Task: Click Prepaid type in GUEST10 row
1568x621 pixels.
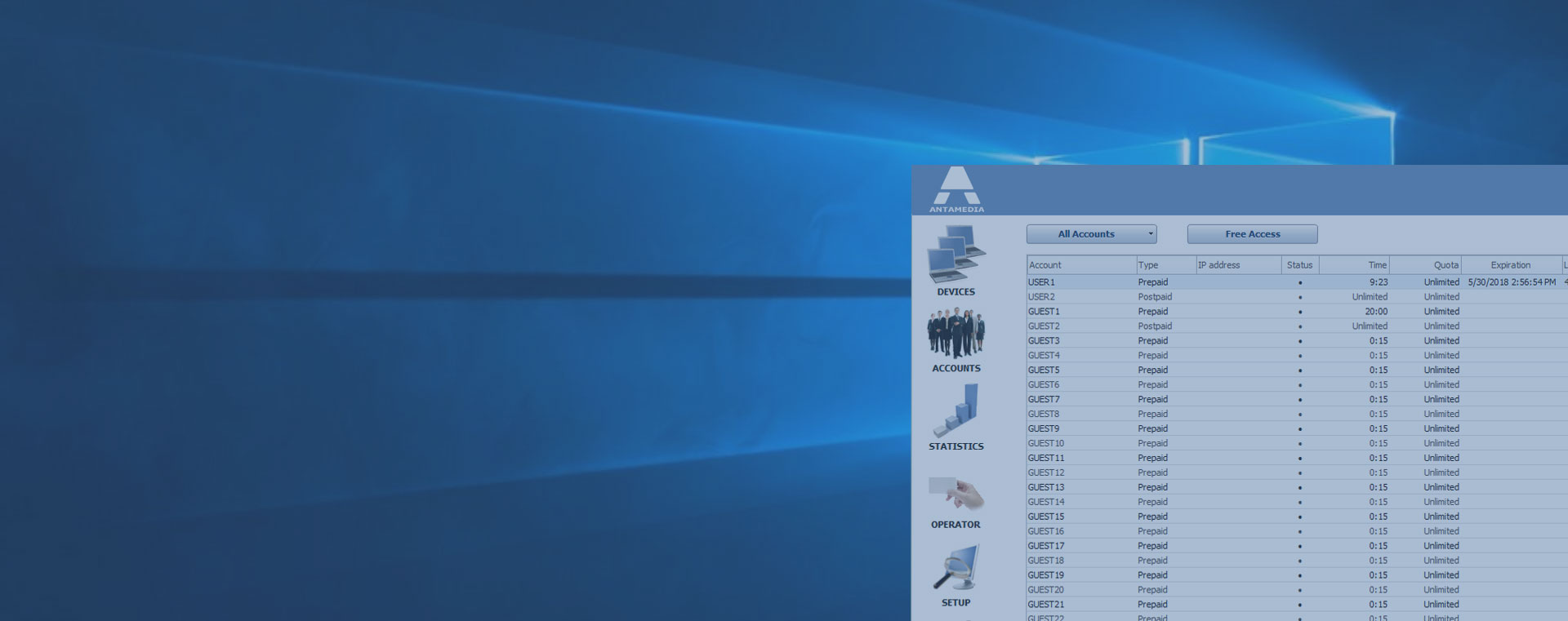Action: (1152, 444)
